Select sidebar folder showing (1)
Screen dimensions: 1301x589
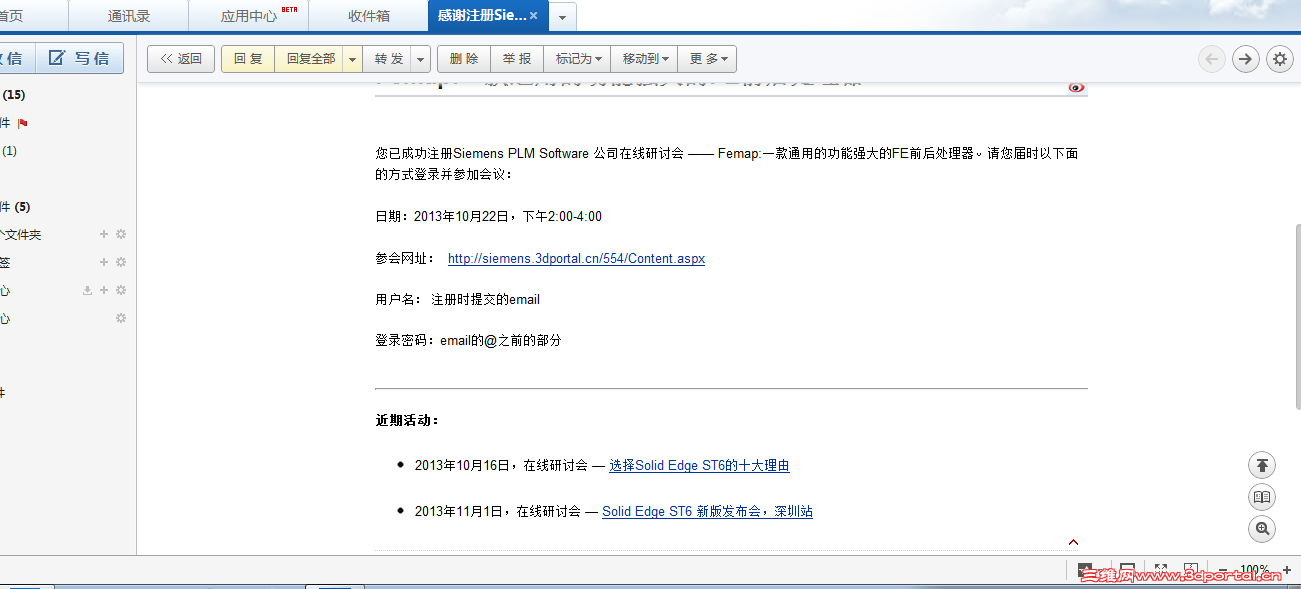coord(9,151)
